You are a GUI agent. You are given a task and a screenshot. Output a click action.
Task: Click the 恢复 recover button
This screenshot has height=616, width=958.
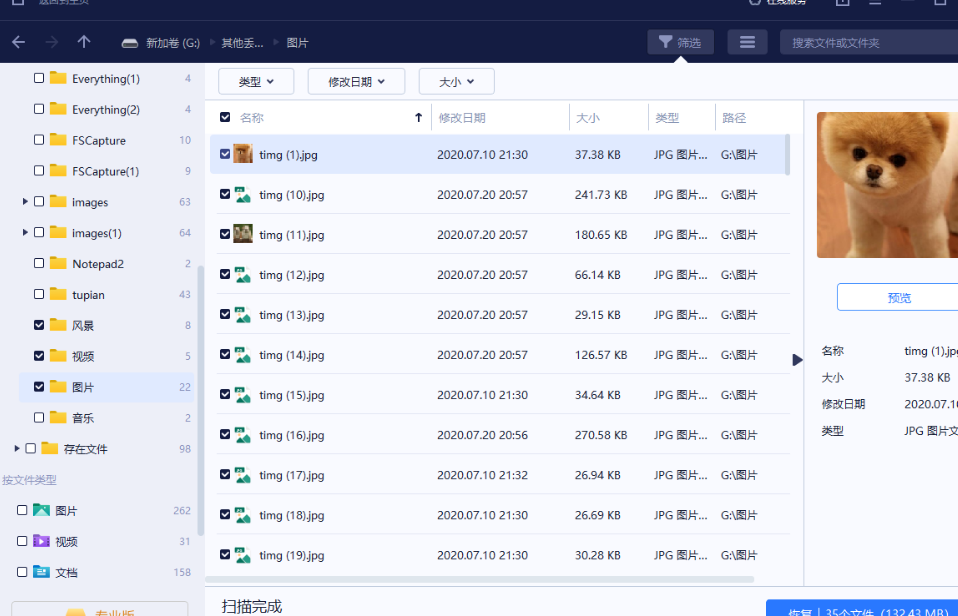click(x=862, y=609)
